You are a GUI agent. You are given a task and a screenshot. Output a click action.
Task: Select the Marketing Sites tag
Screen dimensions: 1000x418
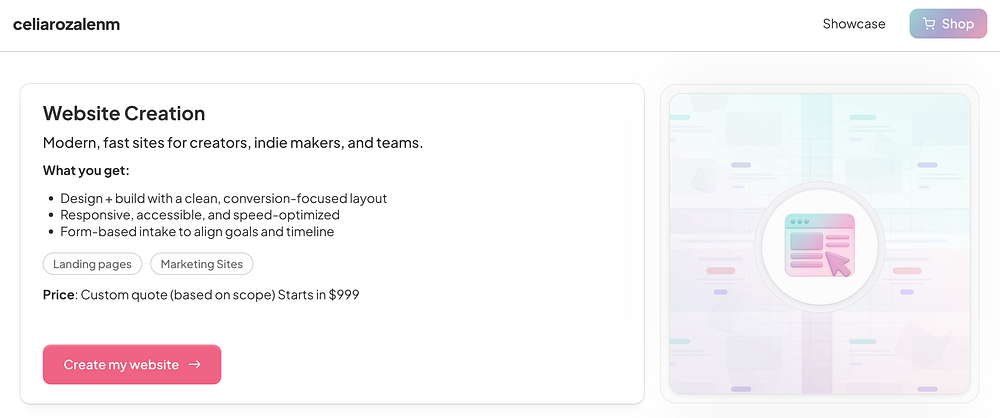click(x=202, y=264)
